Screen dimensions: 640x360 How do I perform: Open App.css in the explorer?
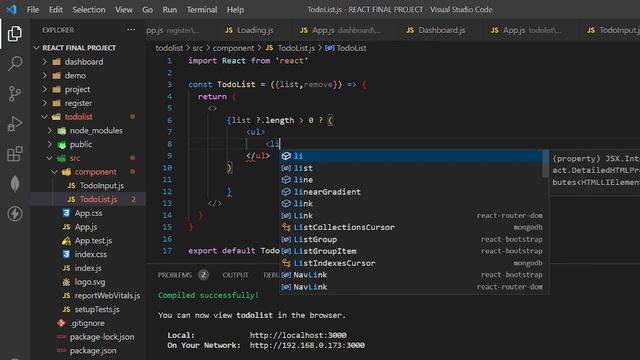(x=88, y=213)
